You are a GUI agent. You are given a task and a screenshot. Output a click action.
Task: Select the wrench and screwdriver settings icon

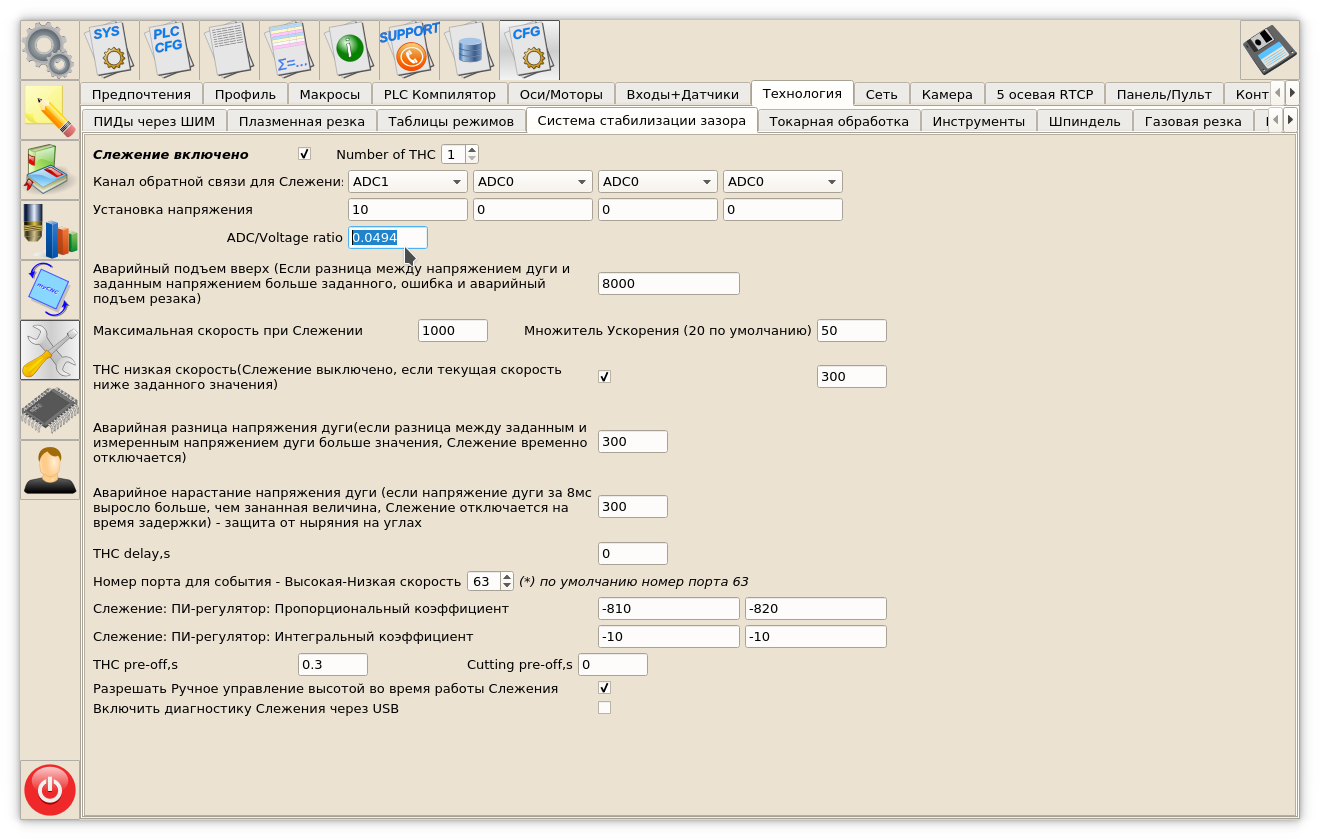click(50, 350)
